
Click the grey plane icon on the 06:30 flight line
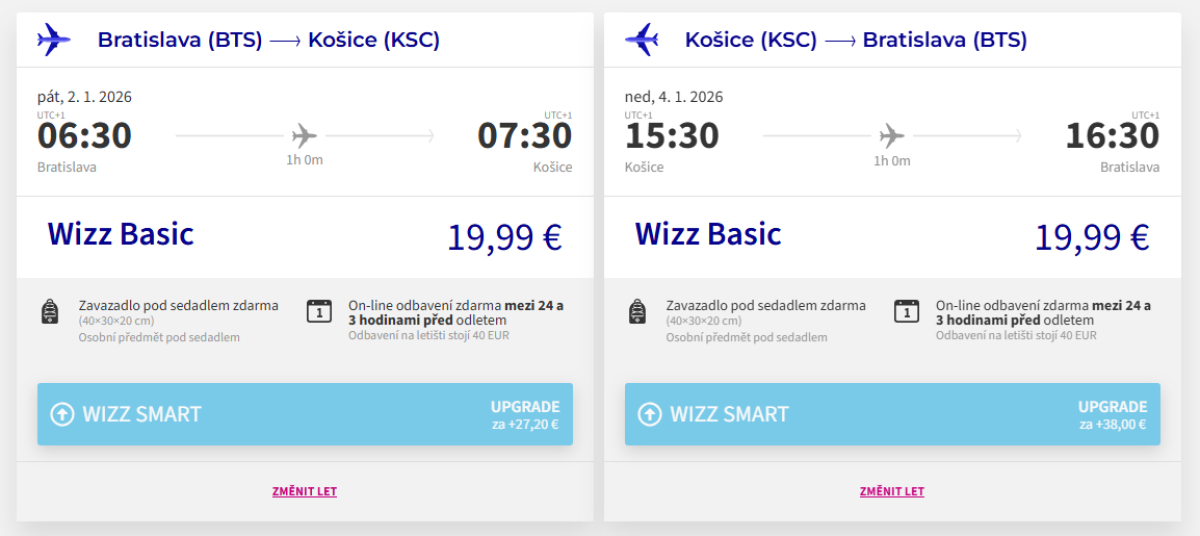click(304, 135)
